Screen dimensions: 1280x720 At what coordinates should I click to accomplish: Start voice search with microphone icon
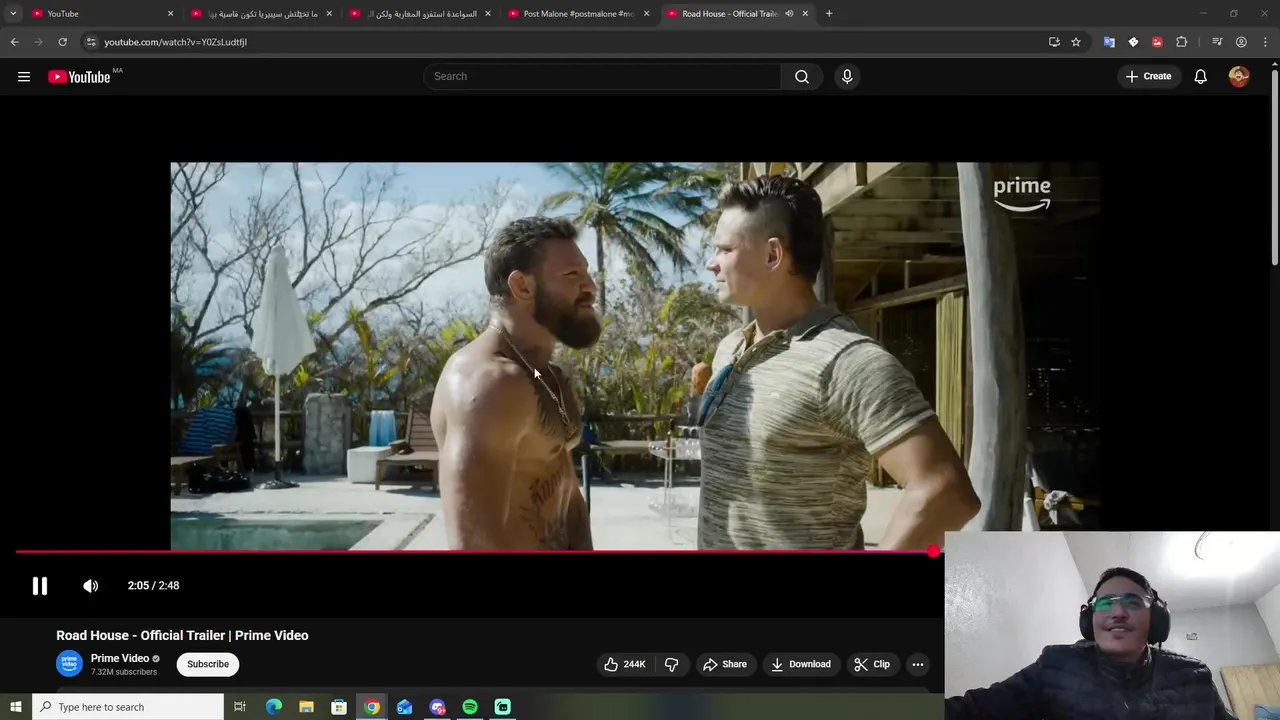click(x=847, y=77)
